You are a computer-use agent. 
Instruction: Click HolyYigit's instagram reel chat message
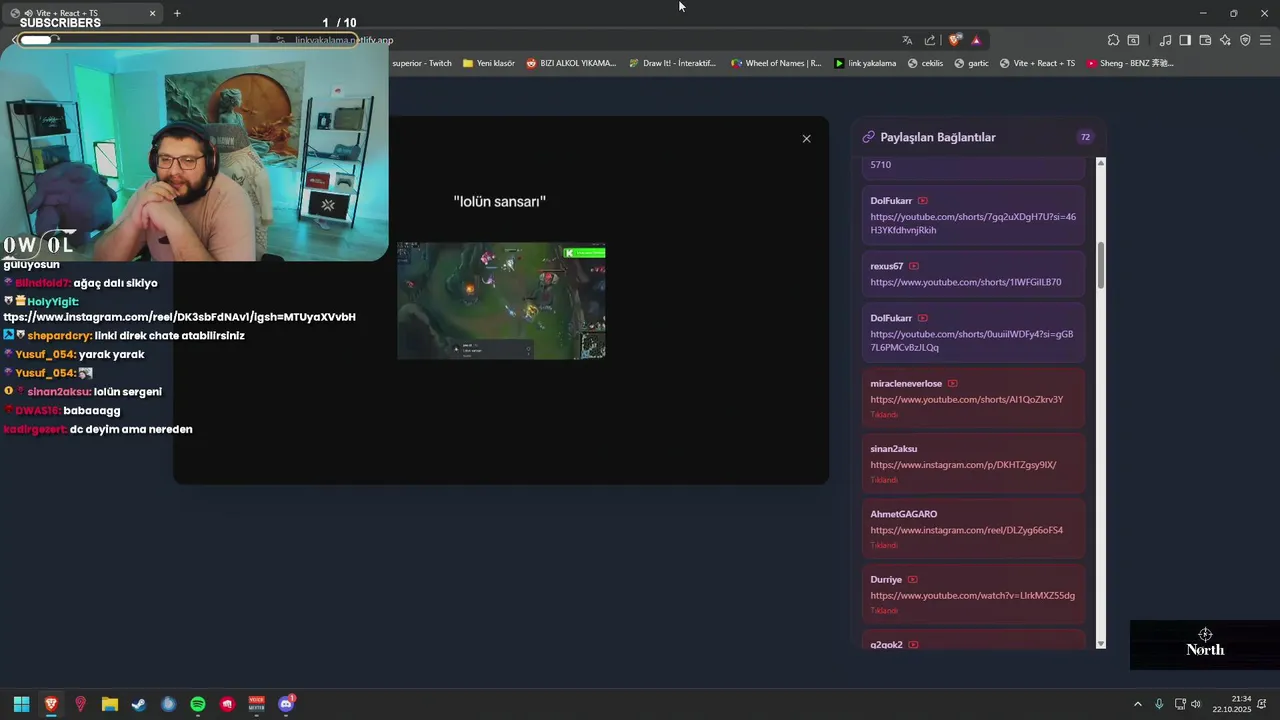click(x=180, y=309)
